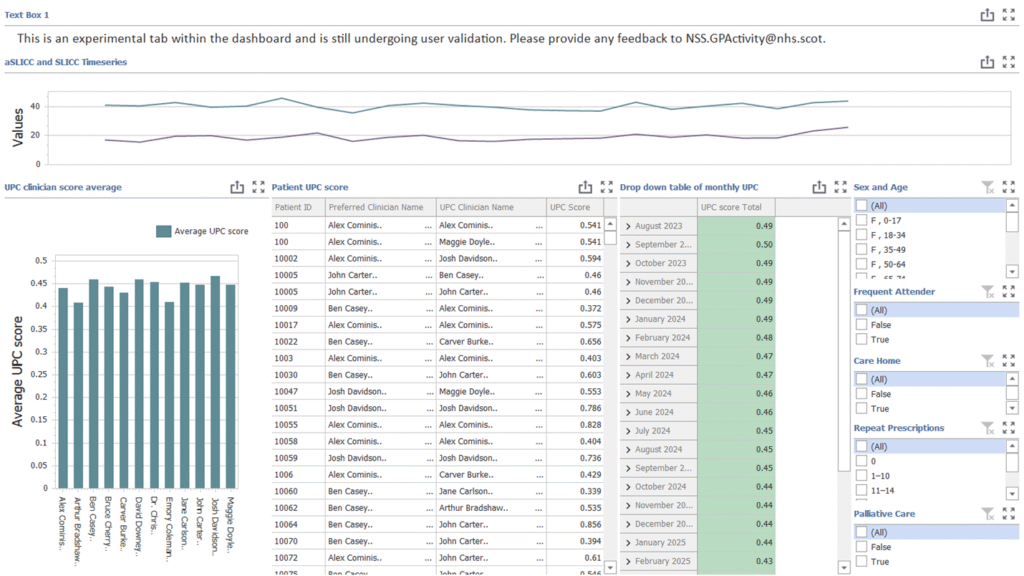Screen dimensions: 1024x576
Task: Sort by the UPC Score column header
Action: pyautogui.click(x=570, y=207)
